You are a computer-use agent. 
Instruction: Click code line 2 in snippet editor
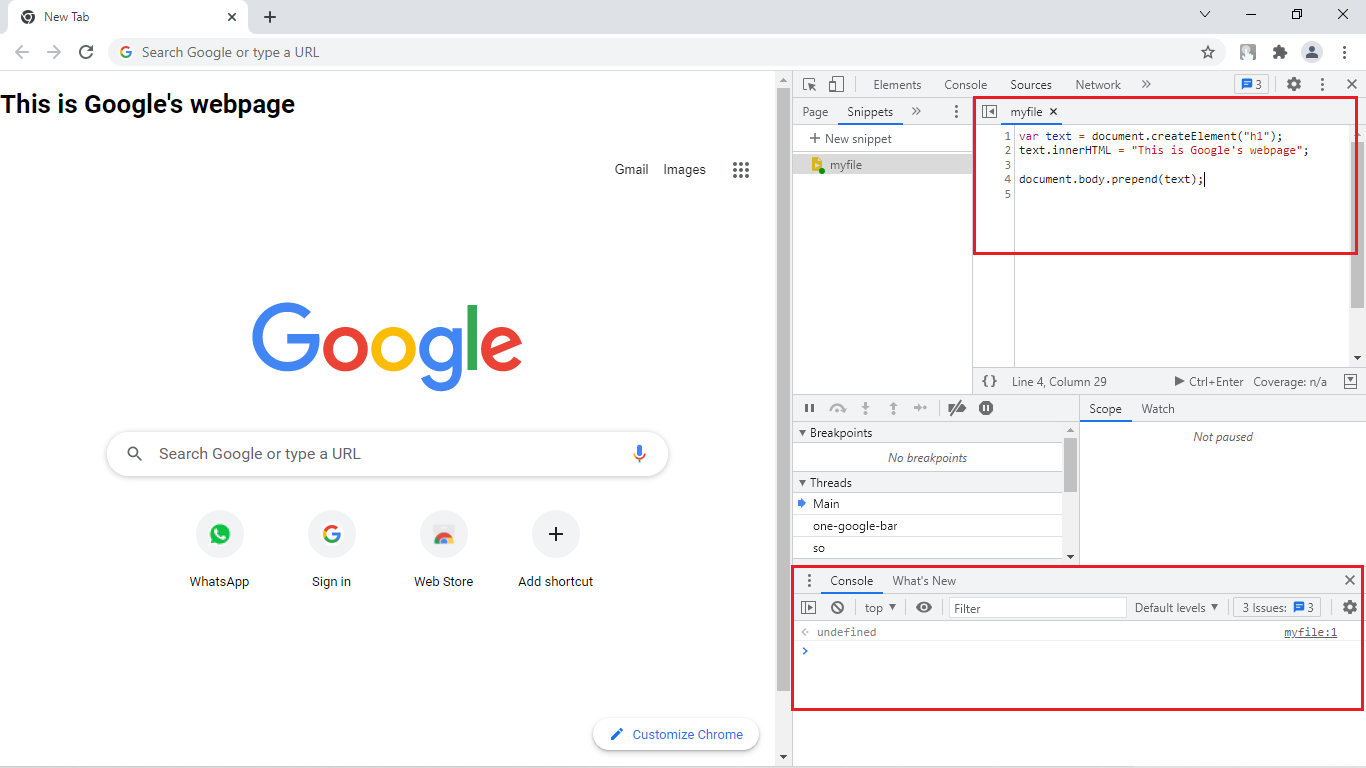click(1163, 150)
